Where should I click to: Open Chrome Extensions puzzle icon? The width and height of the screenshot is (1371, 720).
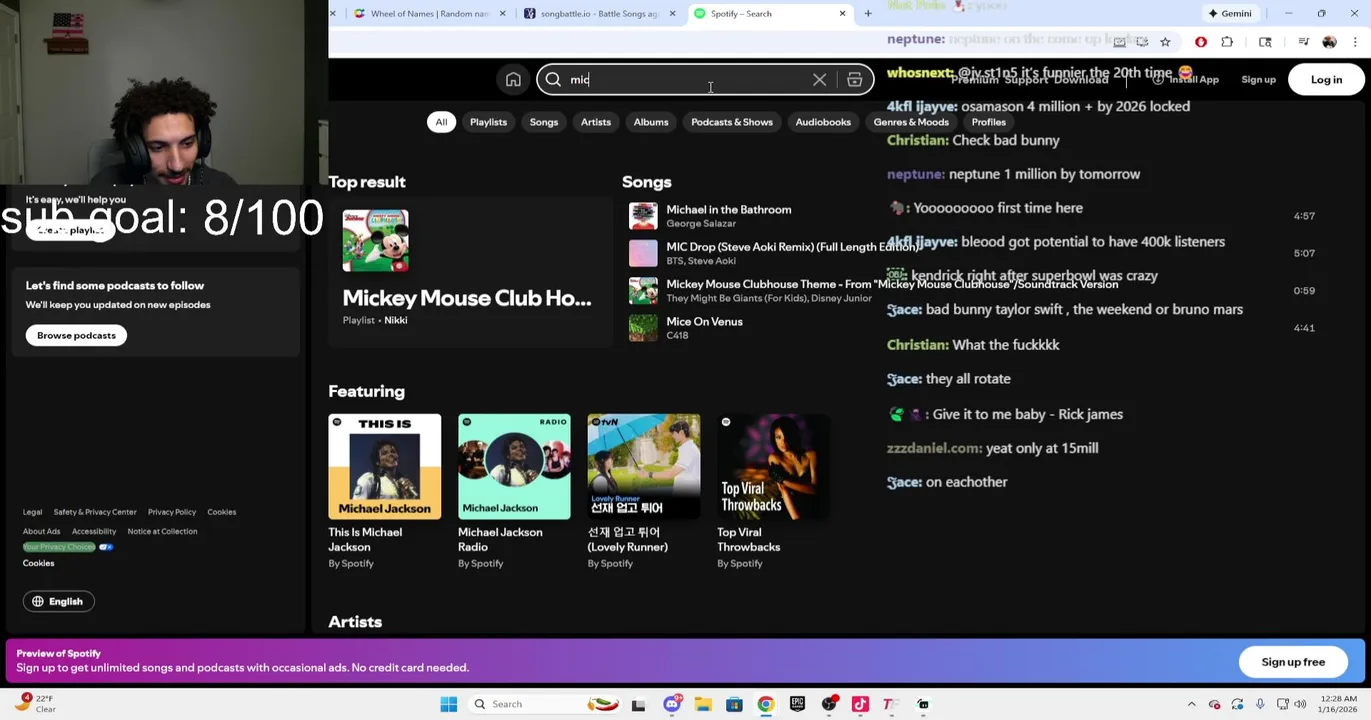[x=1227, y=42]
